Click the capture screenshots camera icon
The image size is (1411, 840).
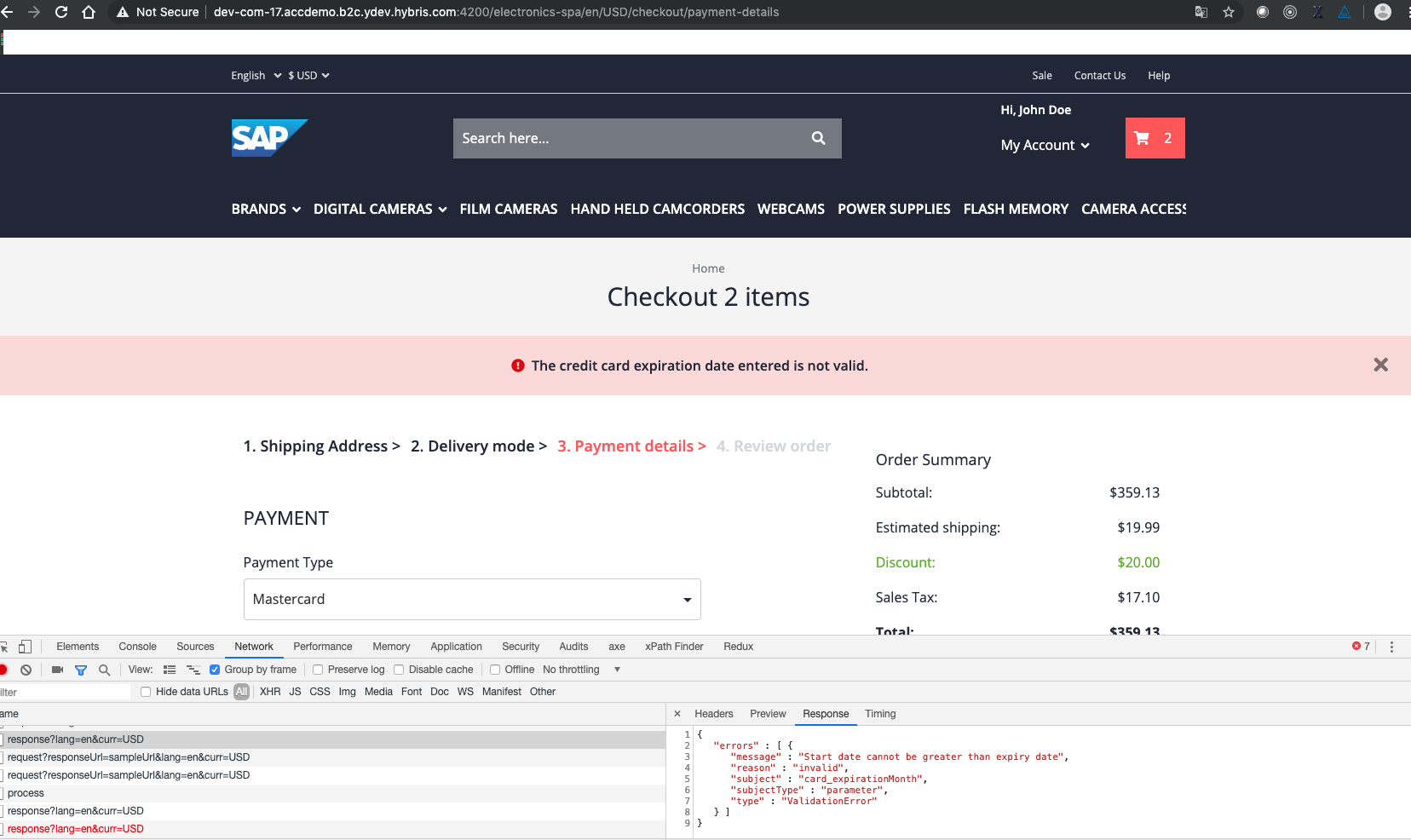pyautogui.click(x=57, y=670)
